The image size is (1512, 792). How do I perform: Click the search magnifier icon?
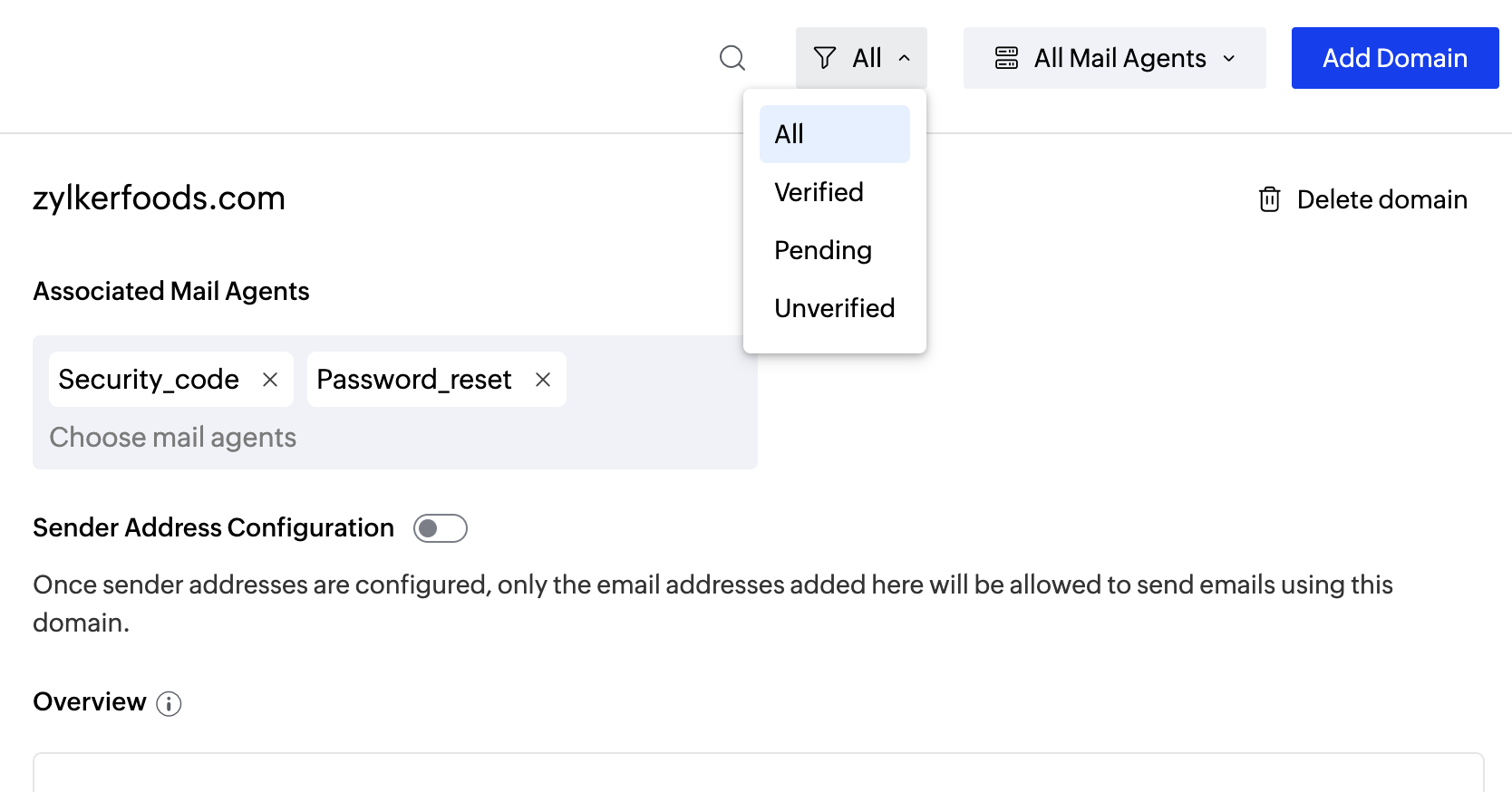click(x=732, y=58)
